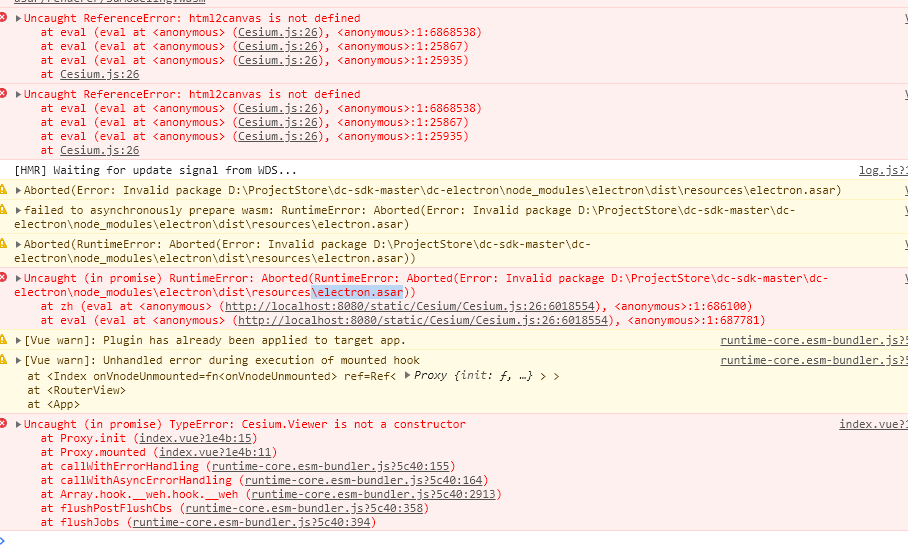Expand 'Plugin has already been applied' warning
Viewport: 908px width, 555px height.
(18, 341)
